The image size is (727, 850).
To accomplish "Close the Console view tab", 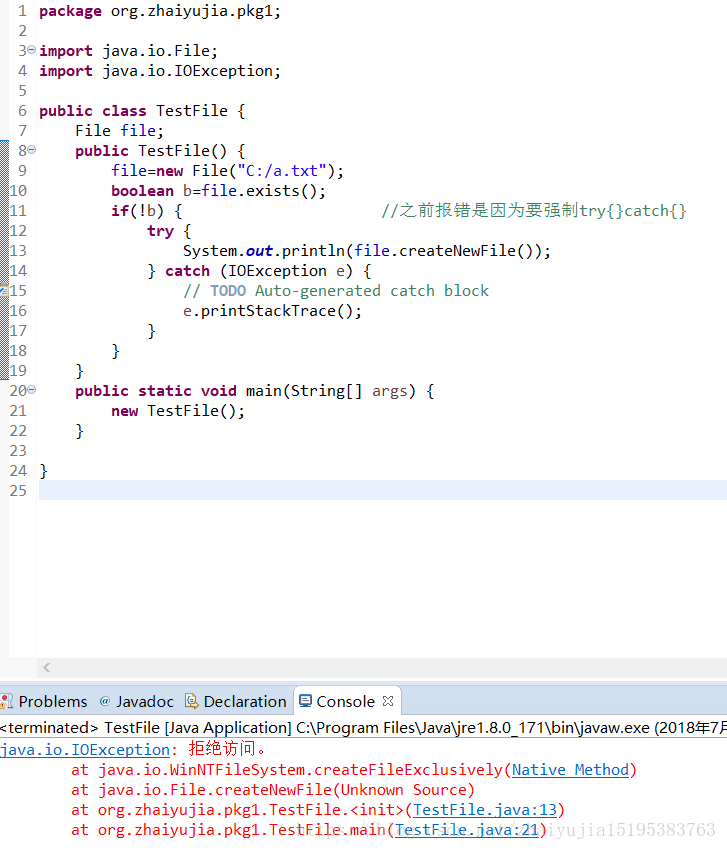I will [388, 701].
